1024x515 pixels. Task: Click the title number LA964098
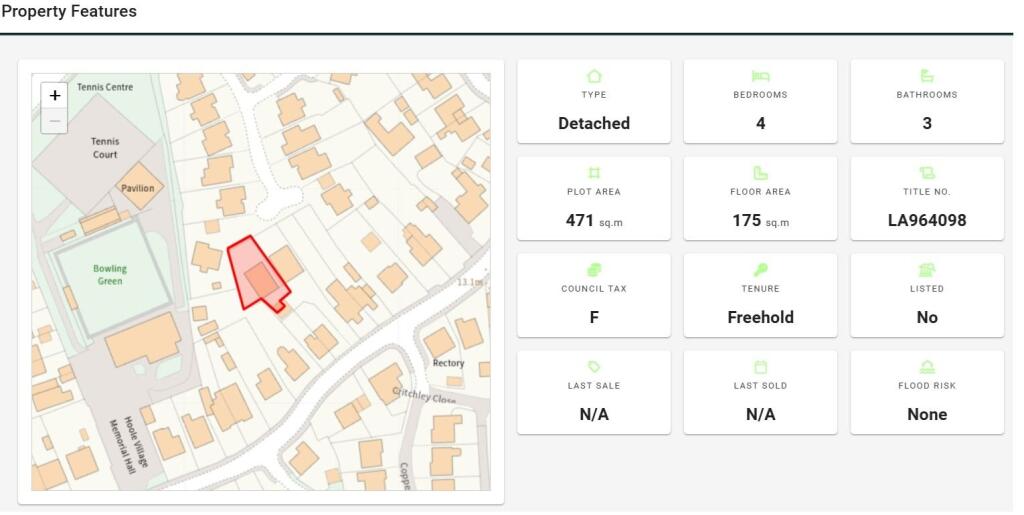[x=927, y=220]
